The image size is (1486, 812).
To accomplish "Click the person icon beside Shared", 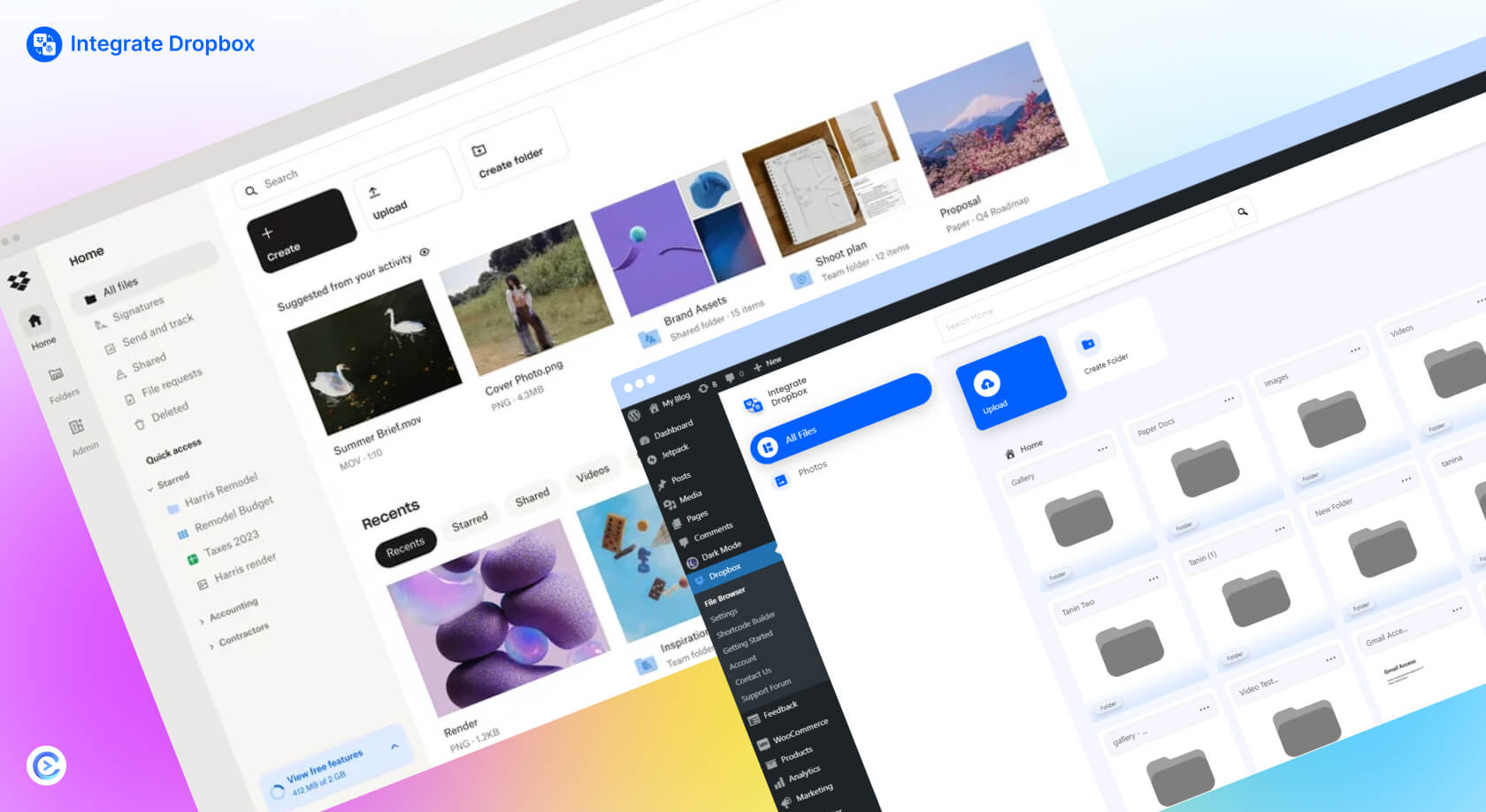I will coord(120,375).
